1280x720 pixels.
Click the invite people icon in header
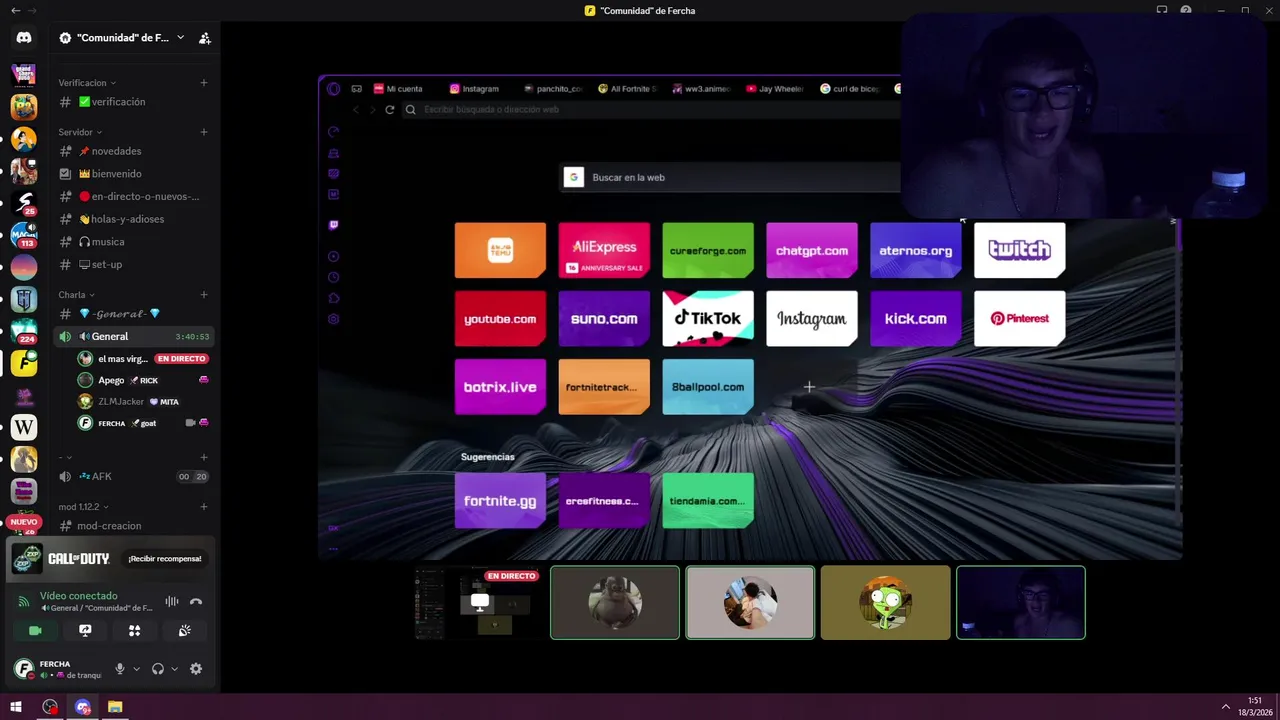click(x=204, y=38)
